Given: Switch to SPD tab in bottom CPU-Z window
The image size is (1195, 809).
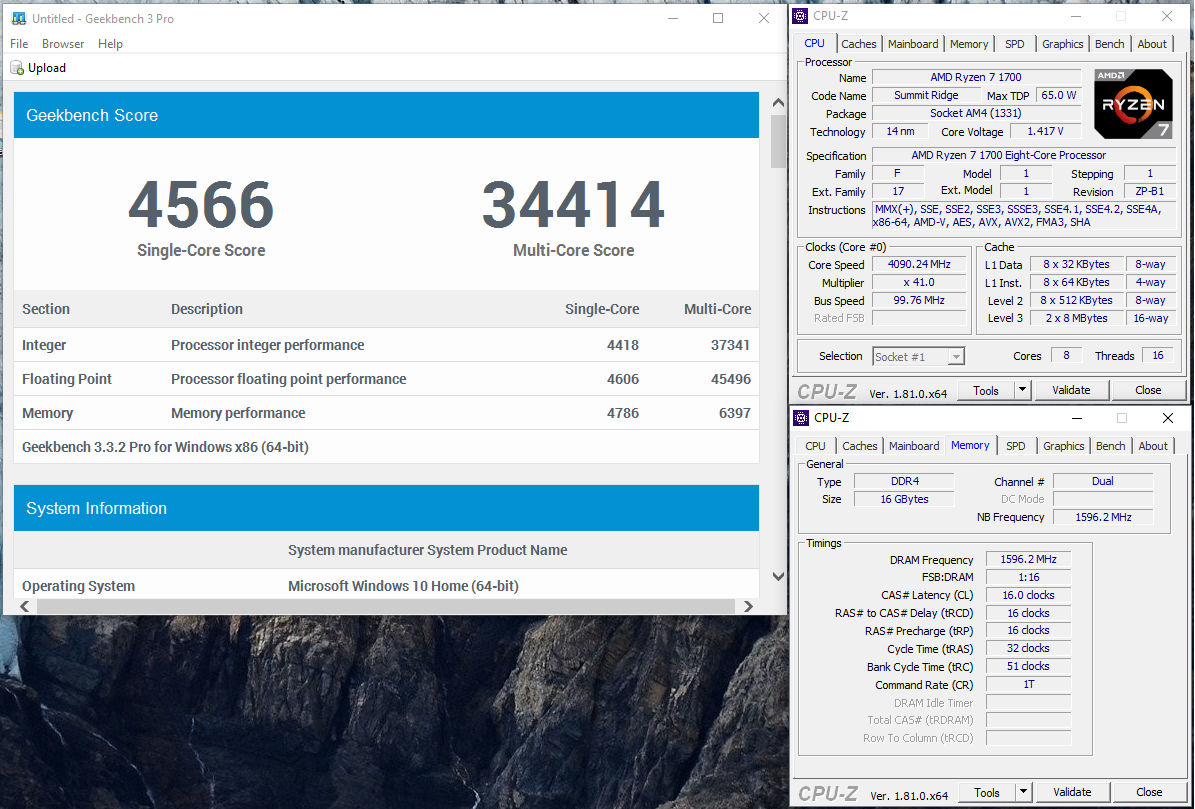Looking at the screenshot, I should coord(1015,446).
